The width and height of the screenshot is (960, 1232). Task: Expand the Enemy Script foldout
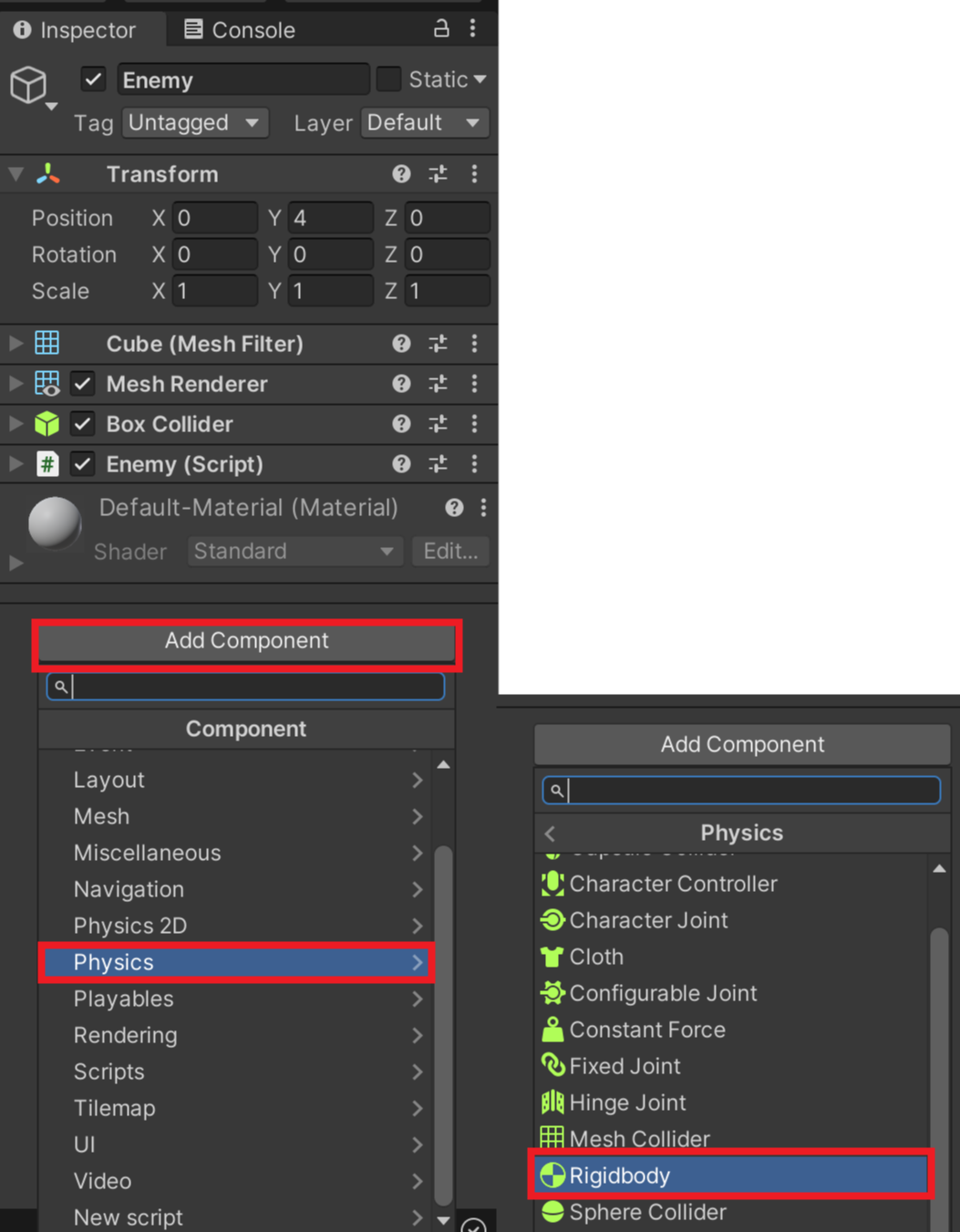coord(15,463)
